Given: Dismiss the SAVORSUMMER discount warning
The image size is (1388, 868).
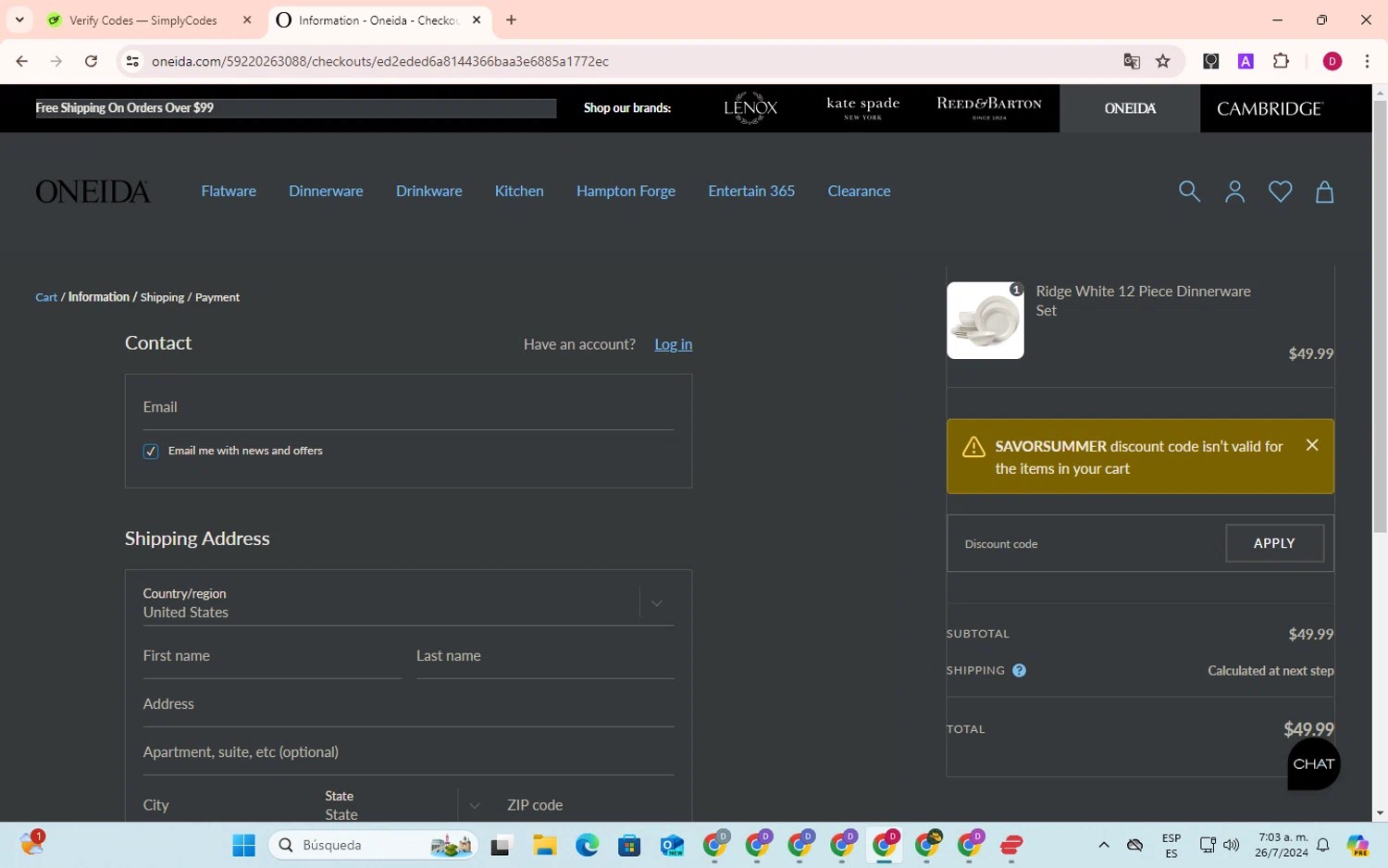Looking at the screenshot, I should pyautogui.click(x=1312, y=445).
